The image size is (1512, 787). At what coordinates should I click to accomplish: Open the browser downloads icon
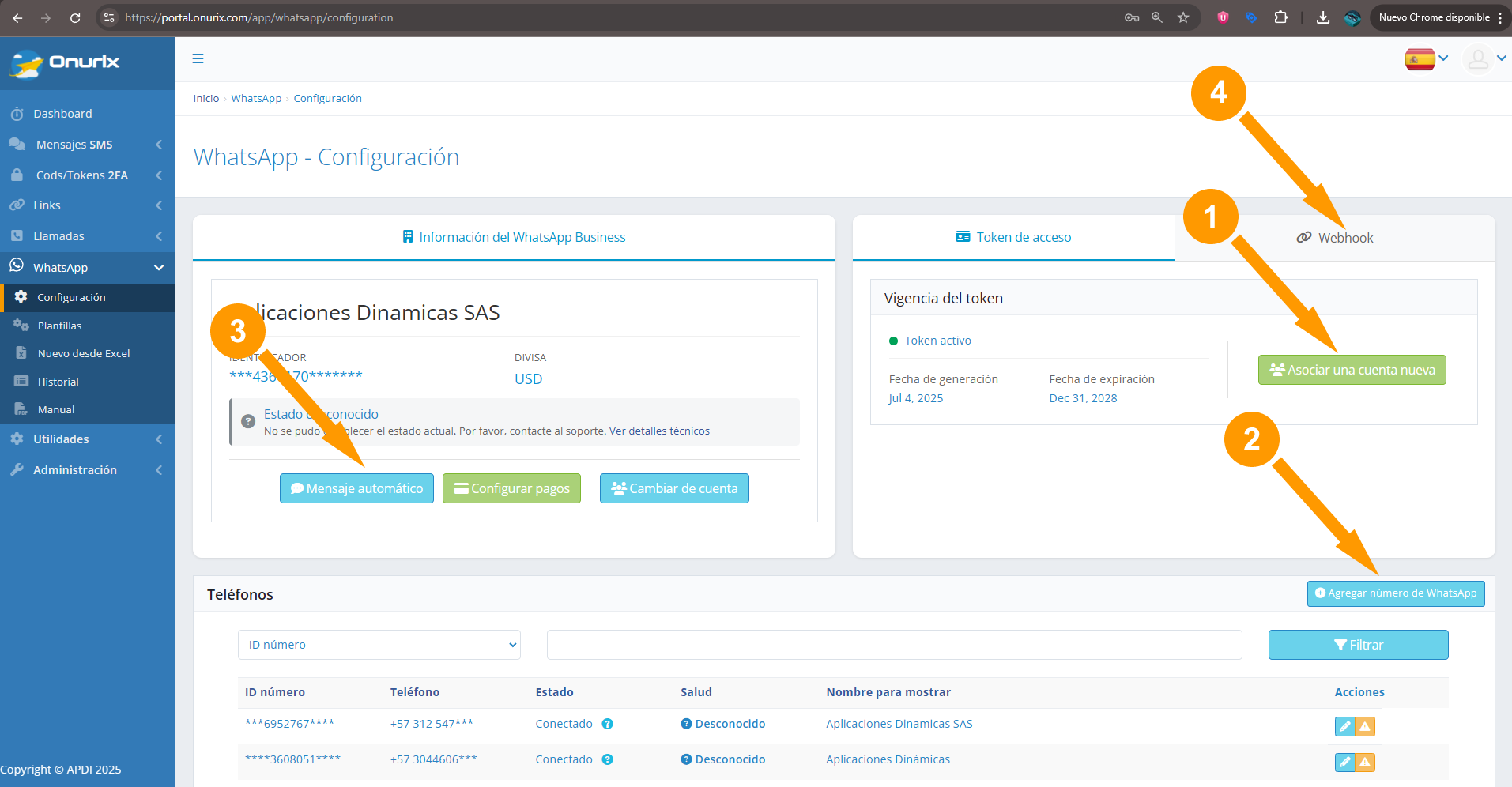click(x=1323, y=17)
